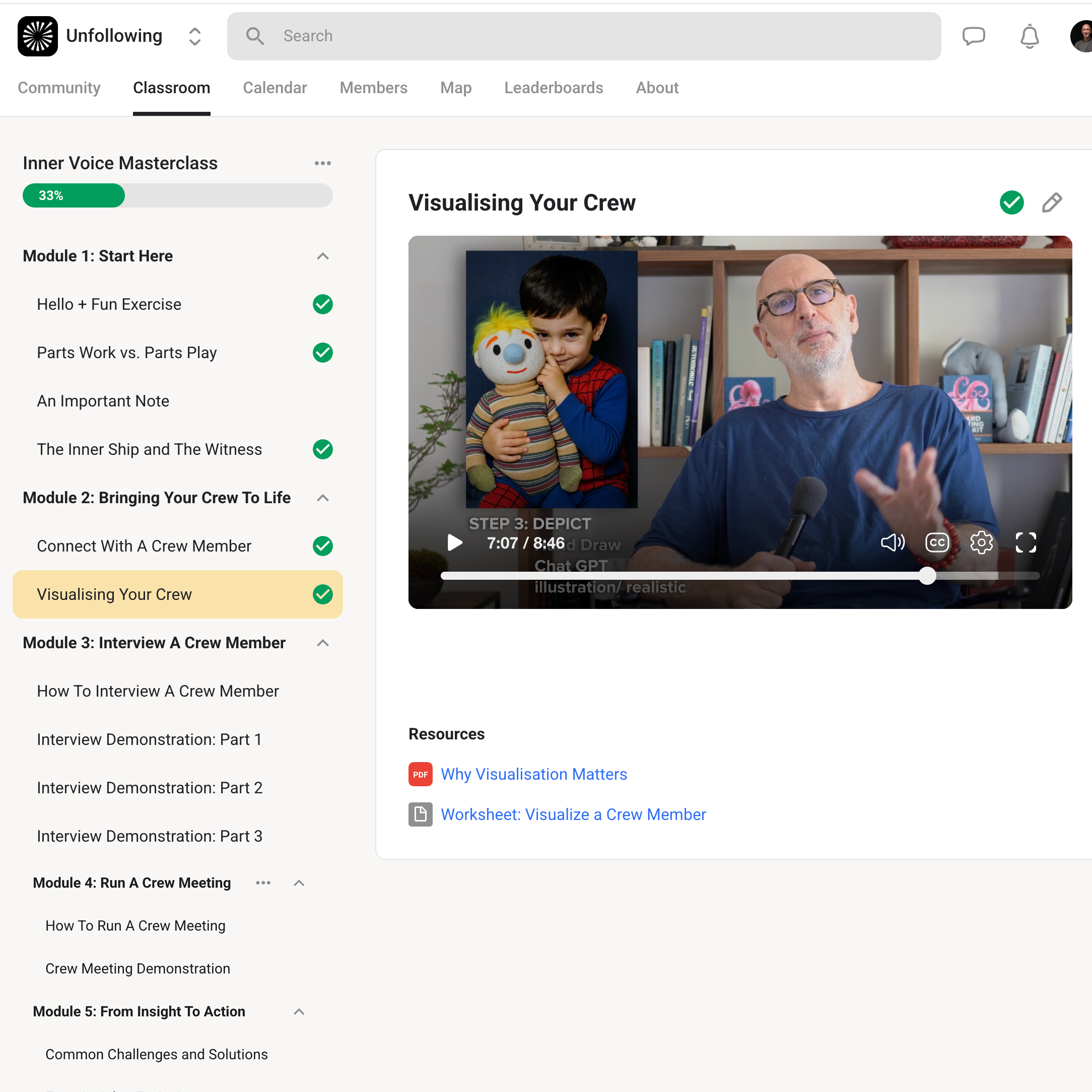Toggle the green check beside the lesson title
Viewport: 1092px width, 1092px height.
(1011, 202)
